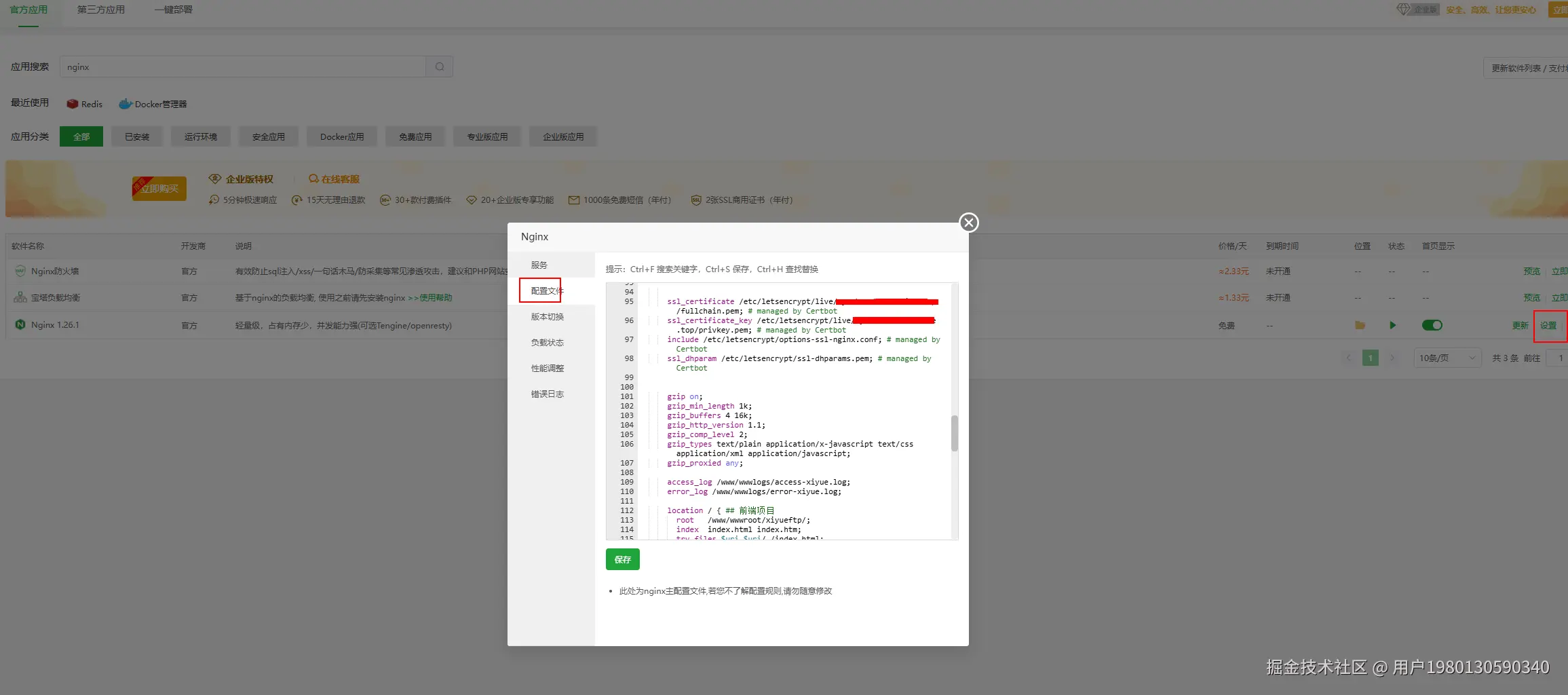Click line 101 'gzip on;' in the editor
1568x695 pixels.
pyautogui.click(x=685, y=396)
